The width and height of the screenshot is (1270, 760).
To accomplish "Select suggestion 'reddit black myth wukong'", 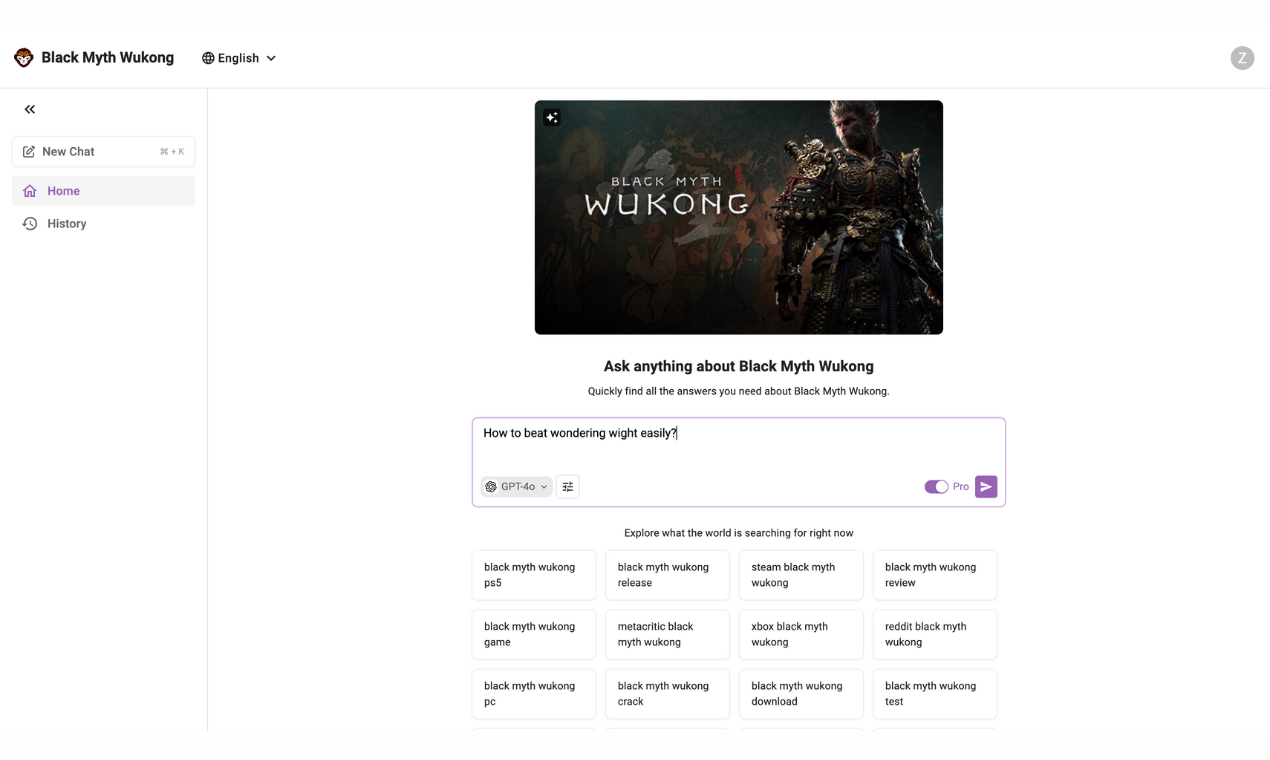I will click(935, 635).
